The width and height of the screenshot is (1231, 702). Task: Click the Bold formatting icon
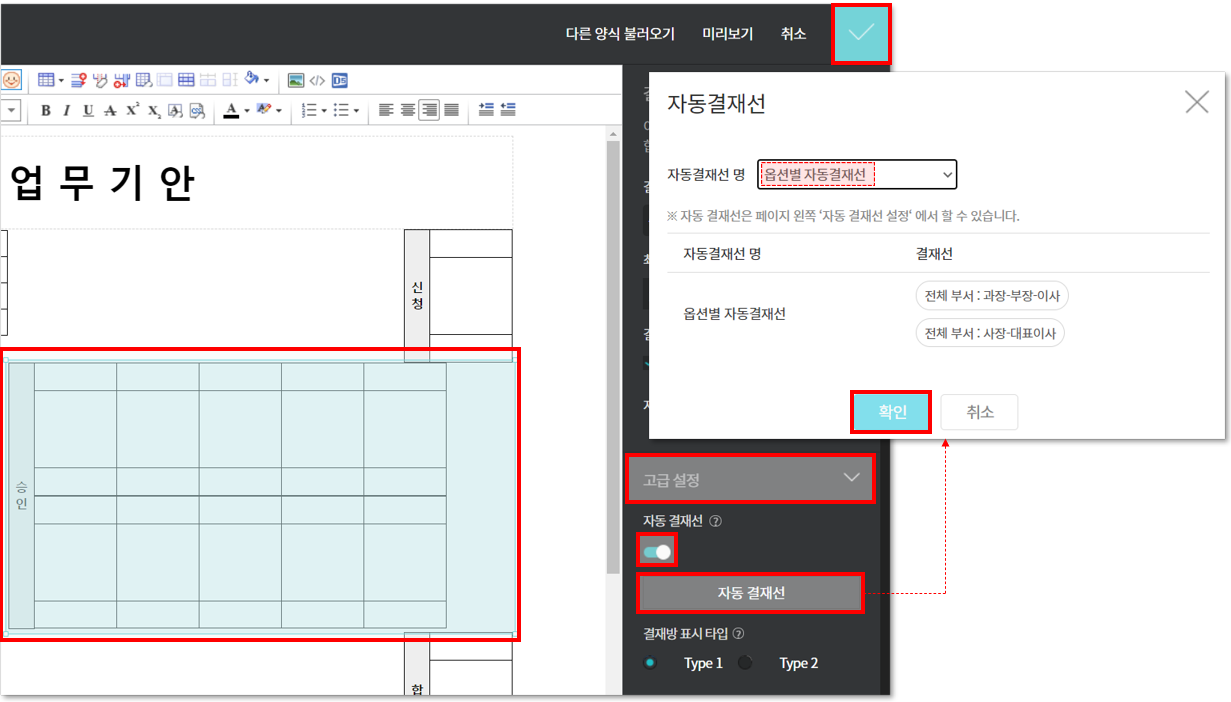[x=46, y=110]
